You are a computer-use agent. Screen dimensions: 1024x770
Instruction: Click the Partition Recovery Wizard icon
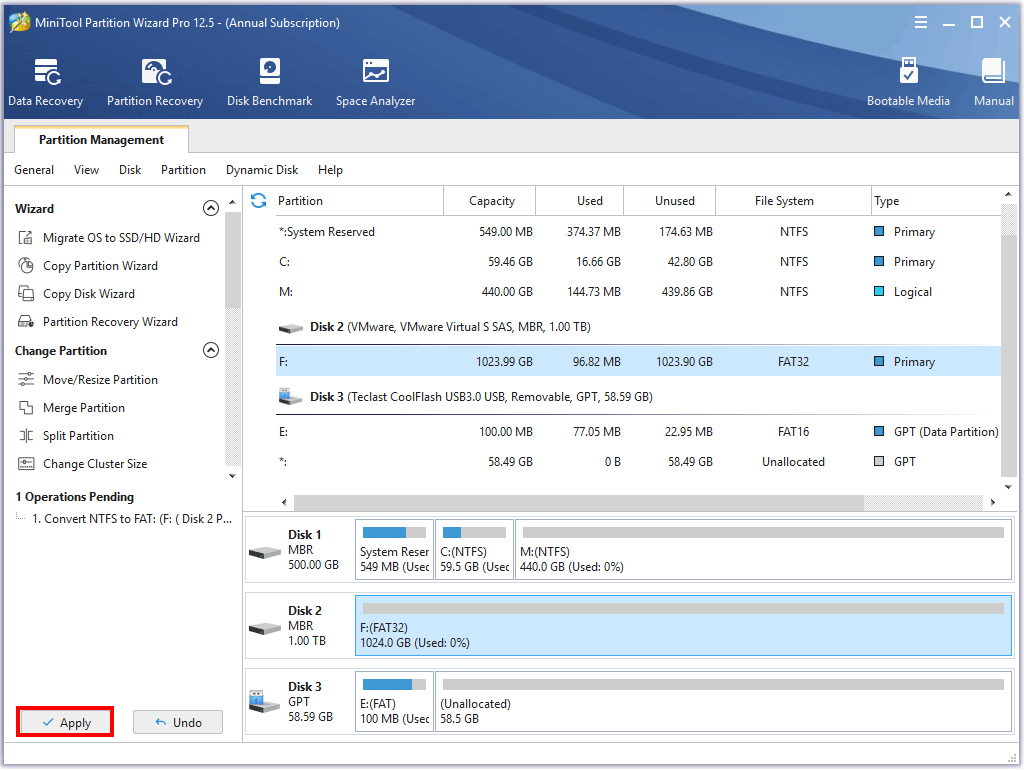(25, 322)
